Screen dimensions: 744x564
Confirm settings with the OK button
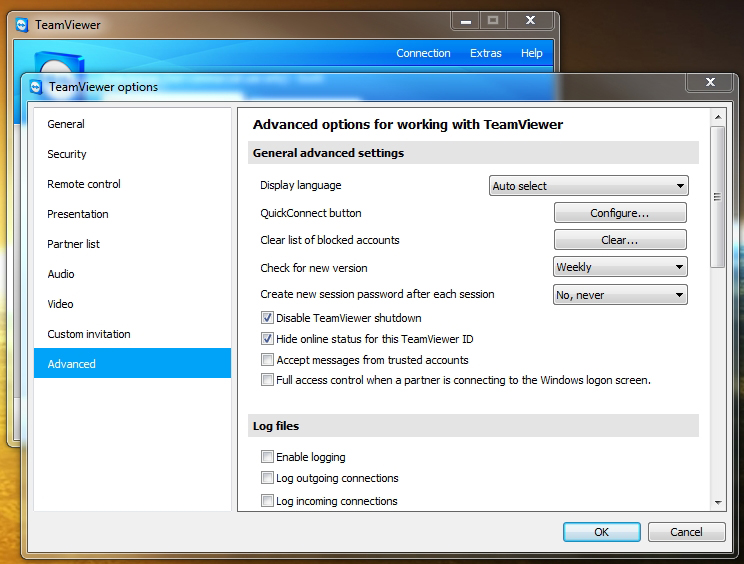click(602, 532)
